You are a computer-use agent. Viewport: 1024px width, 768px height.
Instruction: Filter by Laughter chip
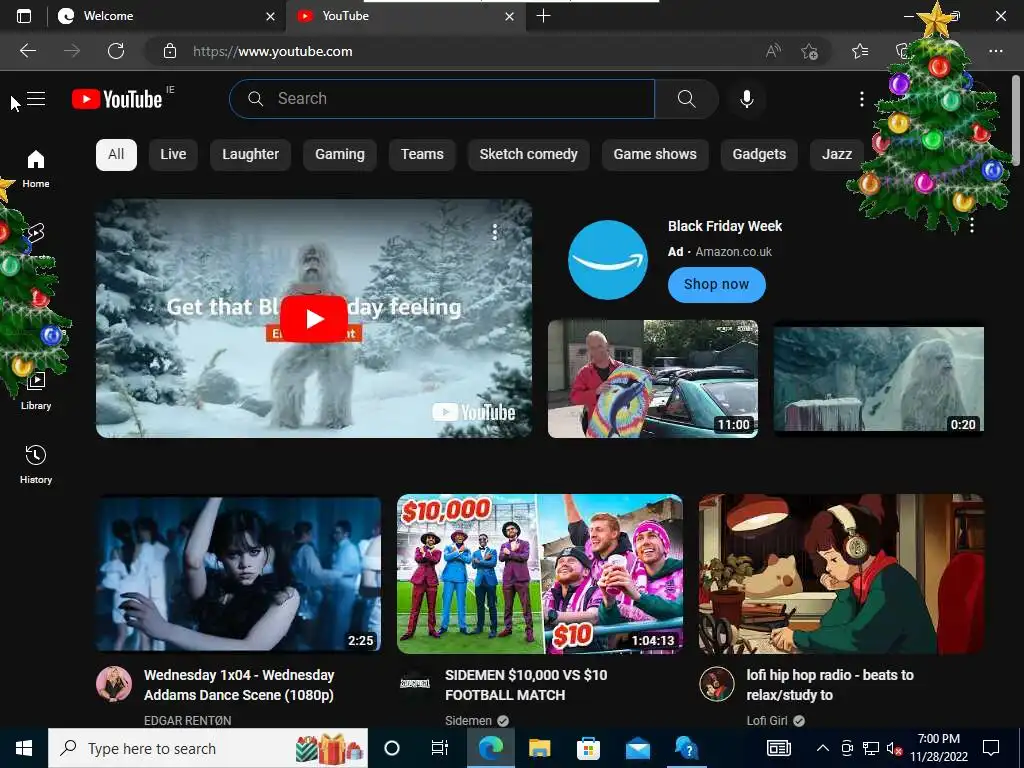[250, 155]
